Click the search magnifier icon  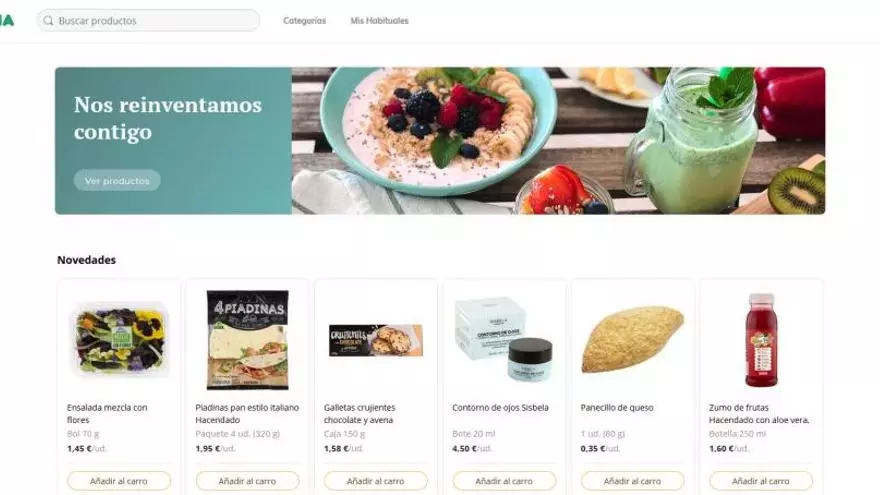tap(48, 21)
